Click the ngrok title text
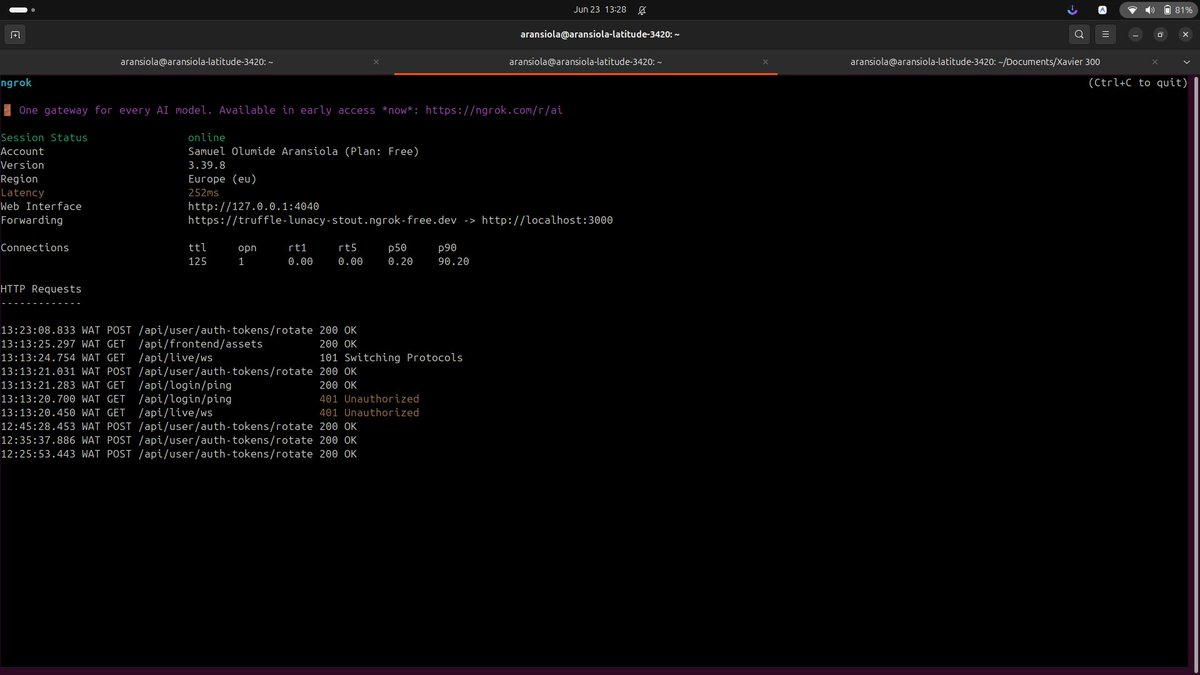This screenshot has width=1200, height=675. pos(16,83)
